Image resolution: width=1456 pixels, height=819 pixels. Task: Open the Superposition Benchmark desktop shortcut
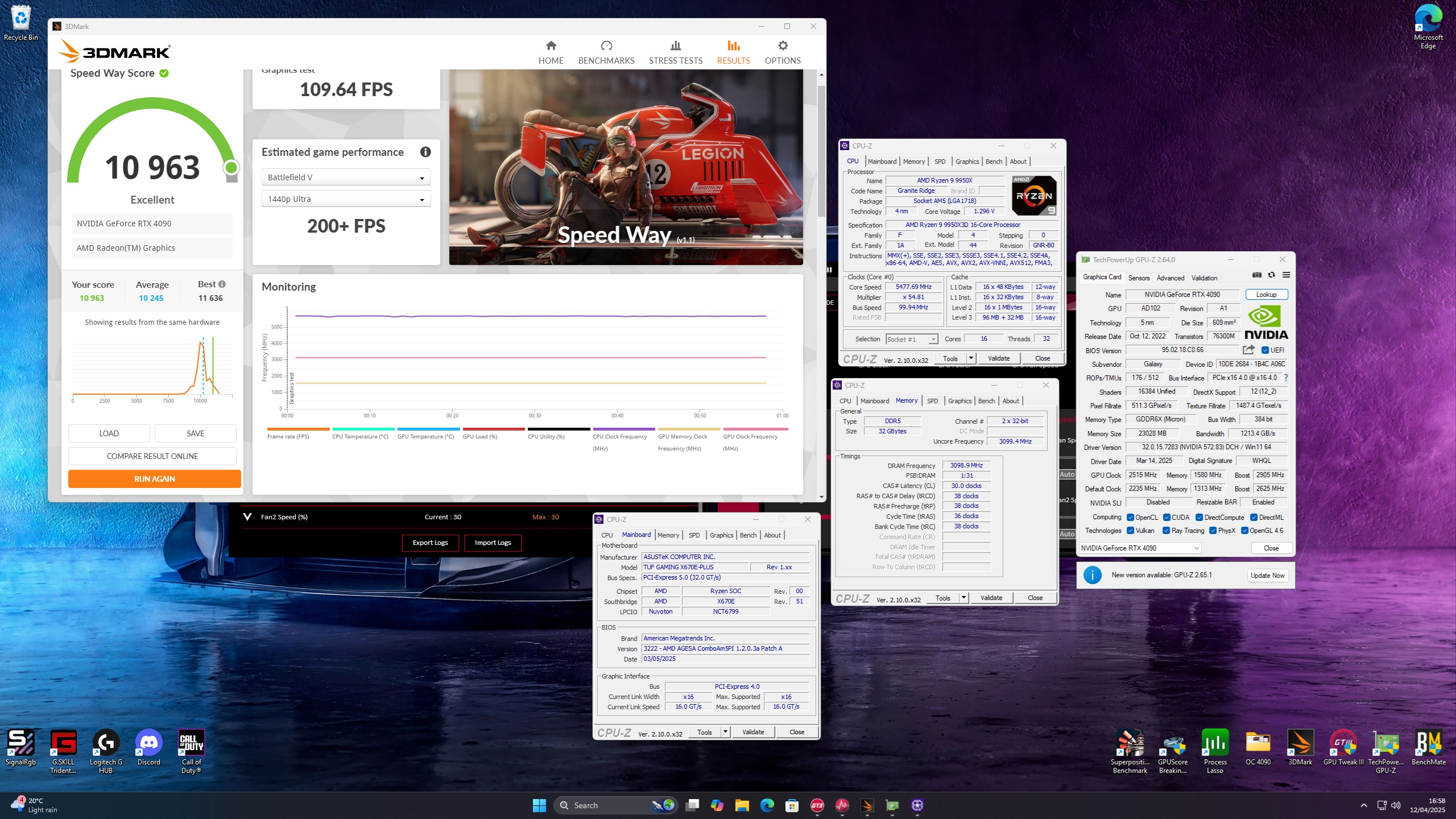coord(1130,751)
